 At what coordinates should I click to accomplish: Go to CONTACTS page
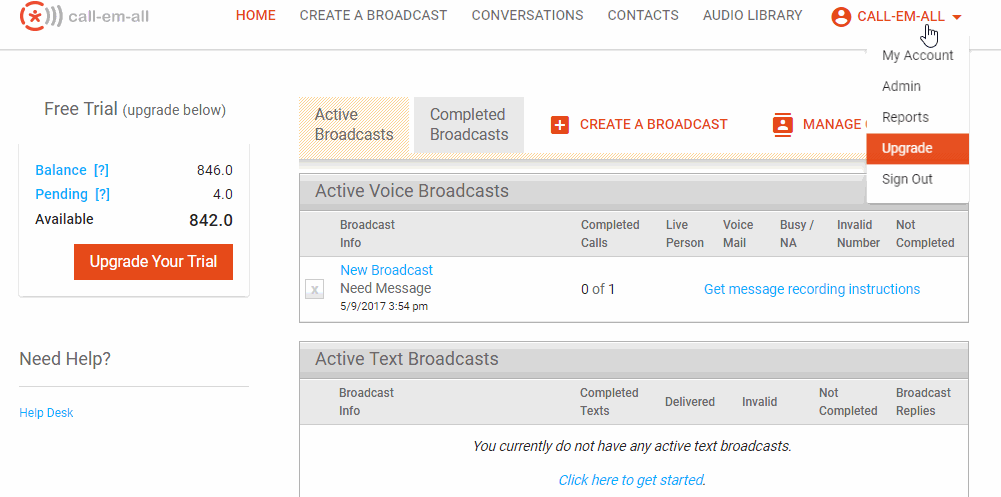[643, 15]
